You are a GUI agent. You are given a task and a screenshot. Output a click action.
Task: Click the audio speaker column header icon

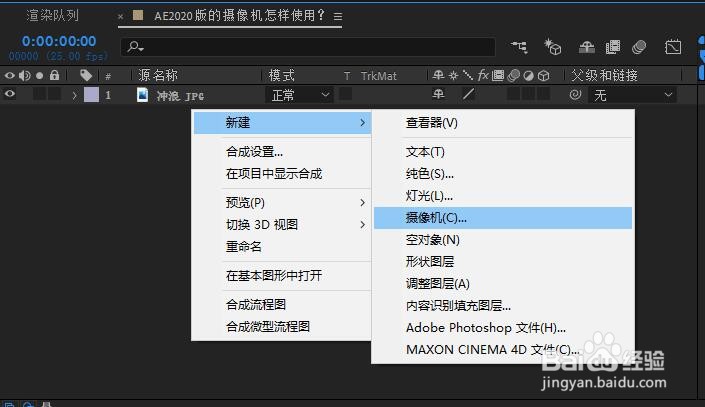point(25,75)
